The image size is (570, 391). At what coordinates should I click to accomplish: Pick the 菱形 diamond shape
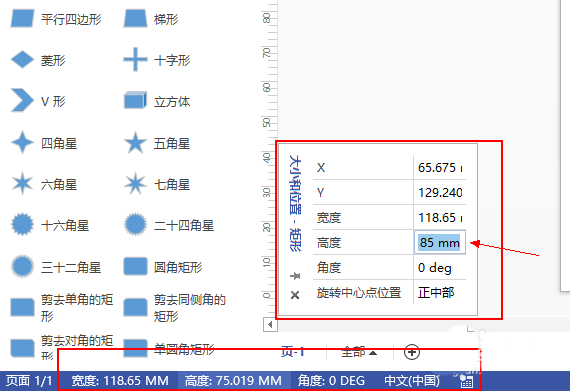pos(38,60)
